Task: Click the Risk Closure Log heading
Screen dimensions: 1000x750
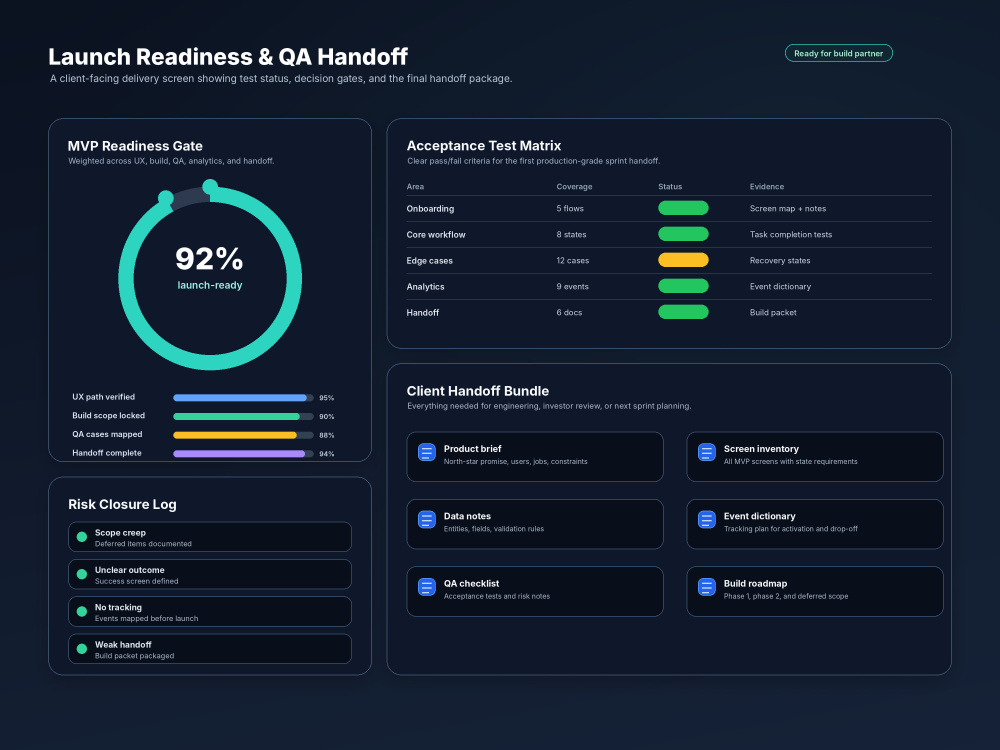Action: (122, 504)
